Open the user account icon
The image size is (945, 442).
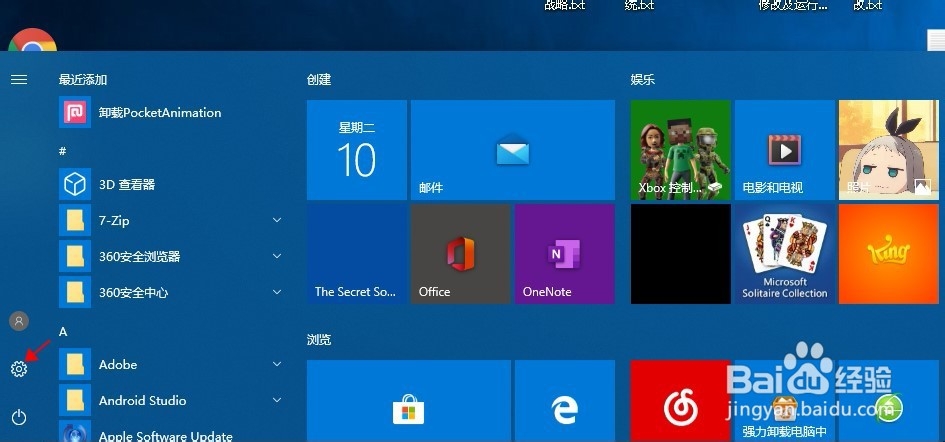pos(19,321)
